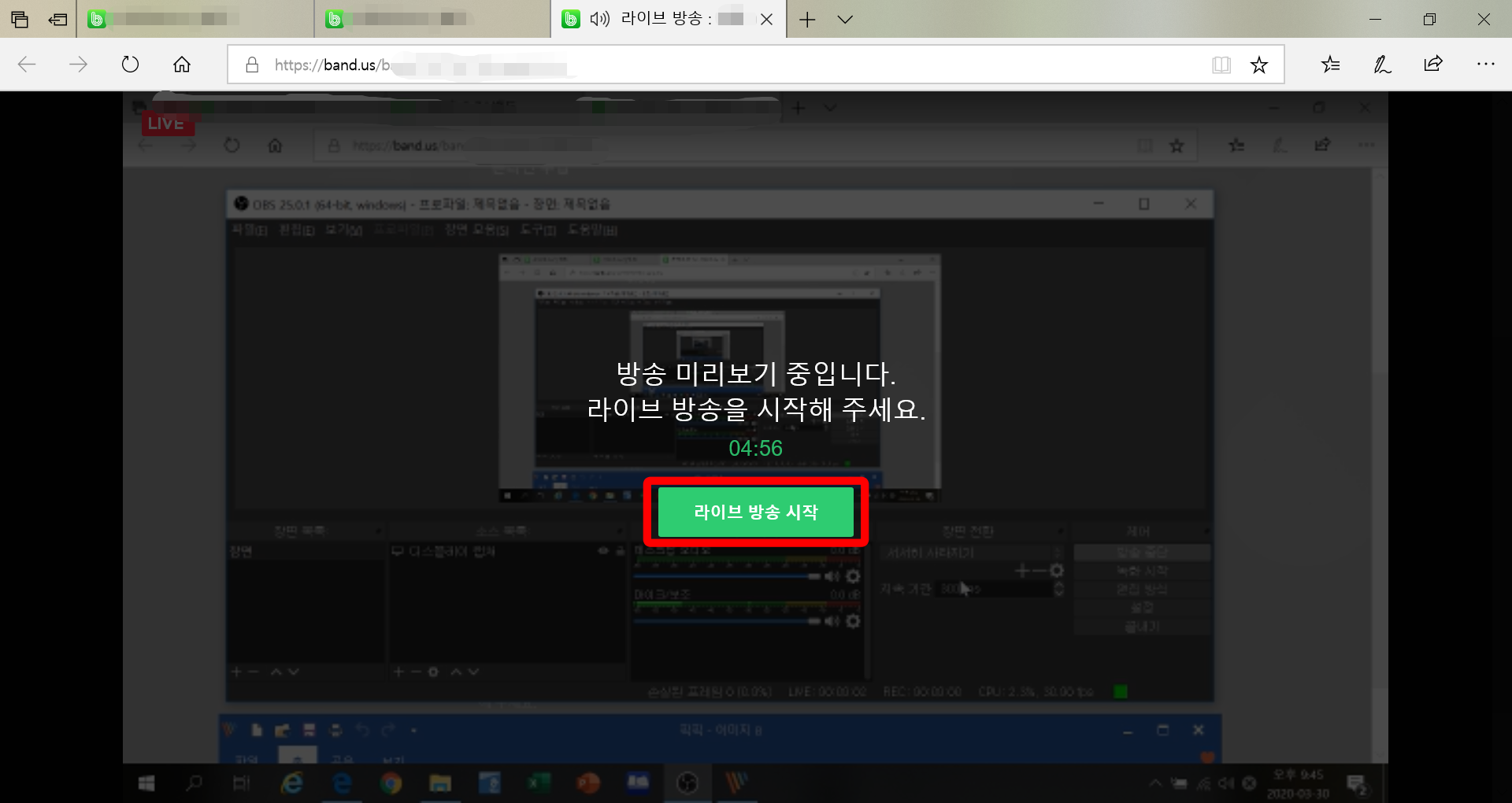Go to the home page
This screenshot has height=803, width=1512.
tap(182, 65)
